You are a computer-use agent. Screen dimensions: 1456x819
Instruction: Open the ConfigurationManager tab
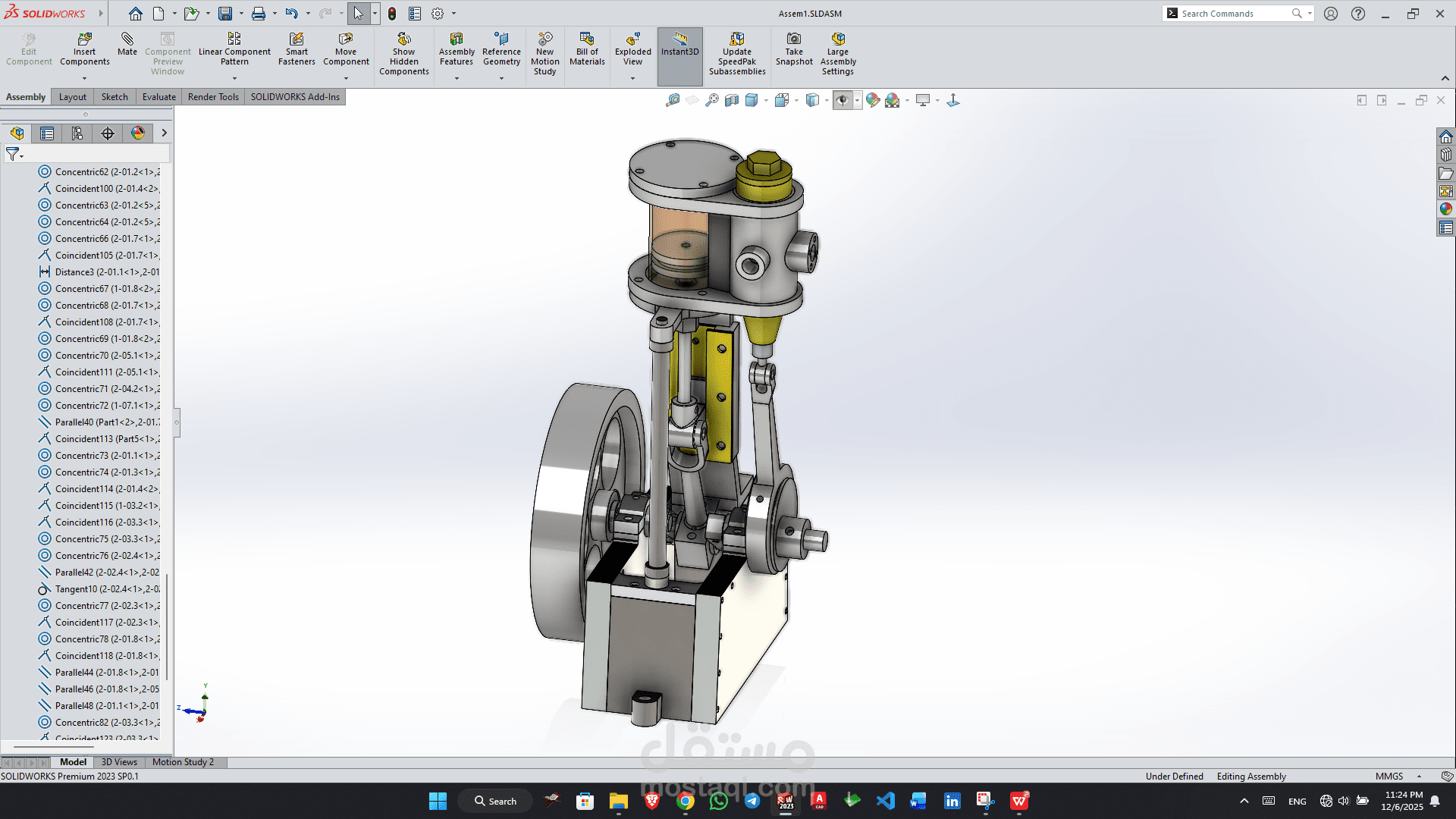[77, 133]
